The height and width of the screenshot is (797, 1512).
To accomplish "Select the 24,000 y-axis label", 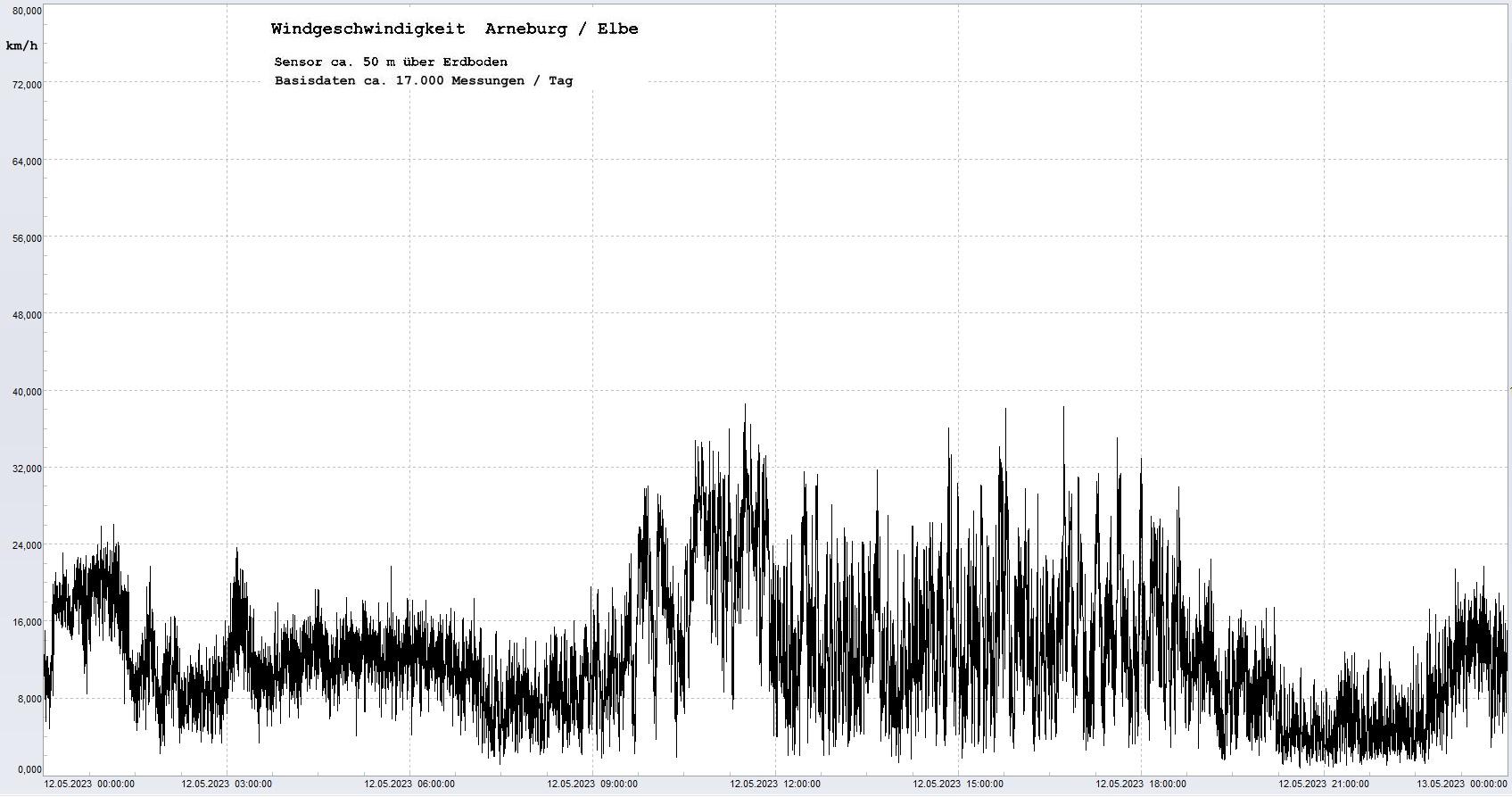I will [26, 545].
